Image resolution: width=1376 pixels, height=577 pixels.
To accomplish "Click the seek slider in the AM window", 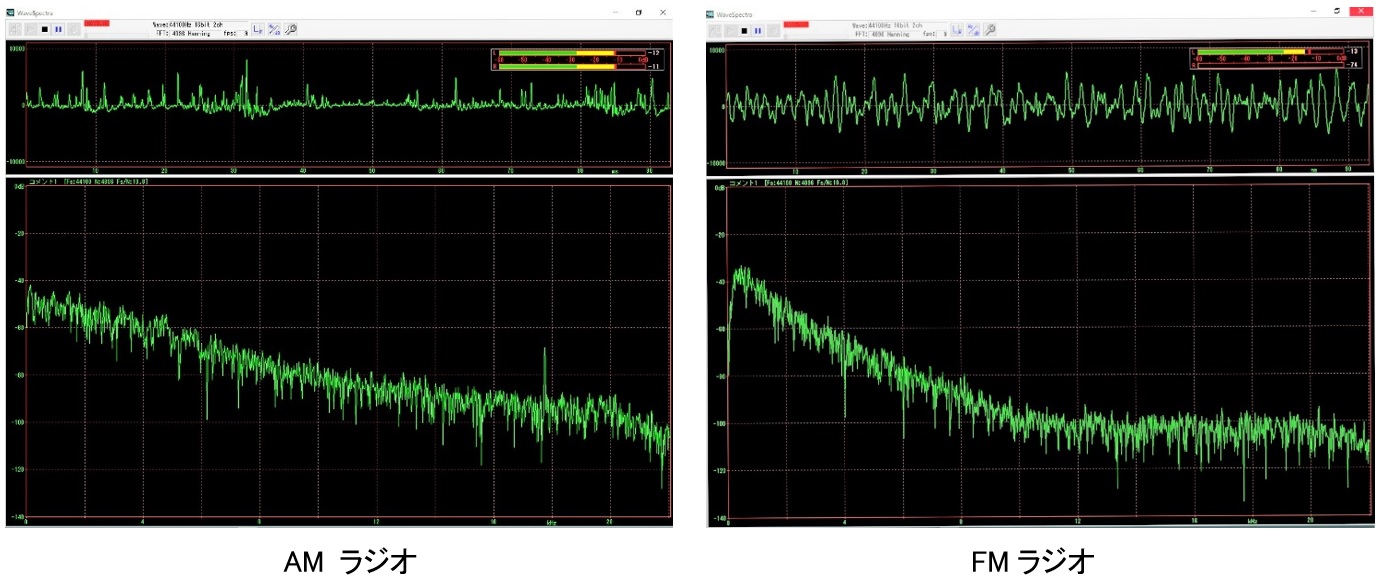I will 117,36.
